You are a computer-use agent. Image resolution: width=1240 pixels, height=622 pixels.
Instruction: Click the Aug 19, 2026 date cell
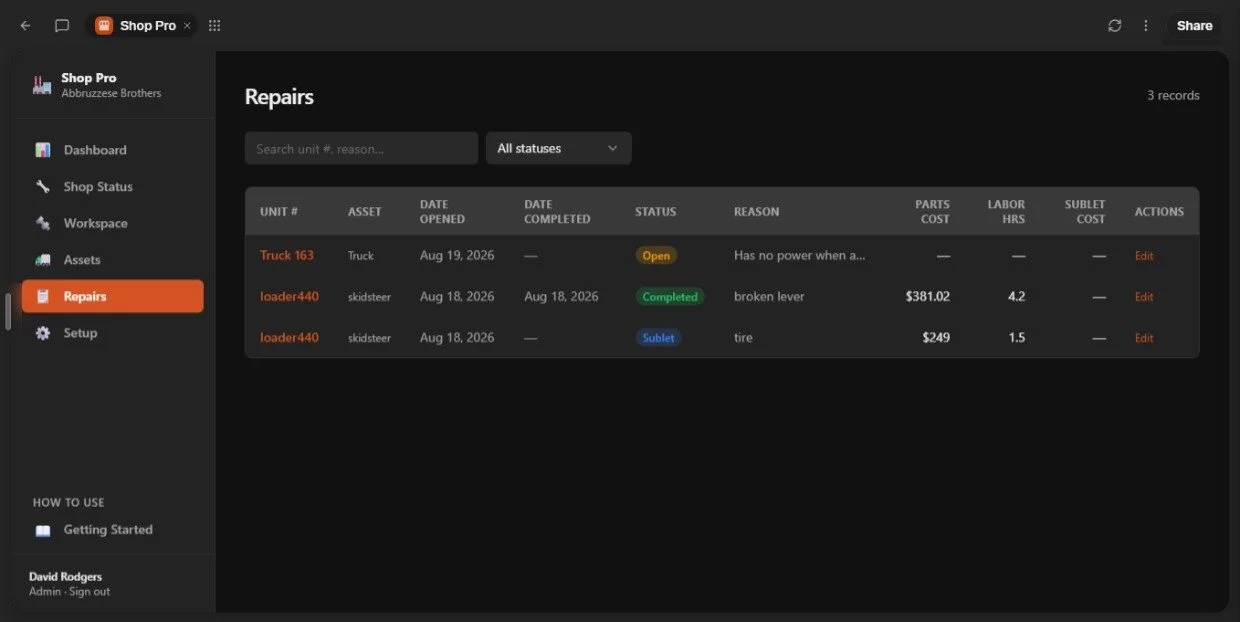457,255
